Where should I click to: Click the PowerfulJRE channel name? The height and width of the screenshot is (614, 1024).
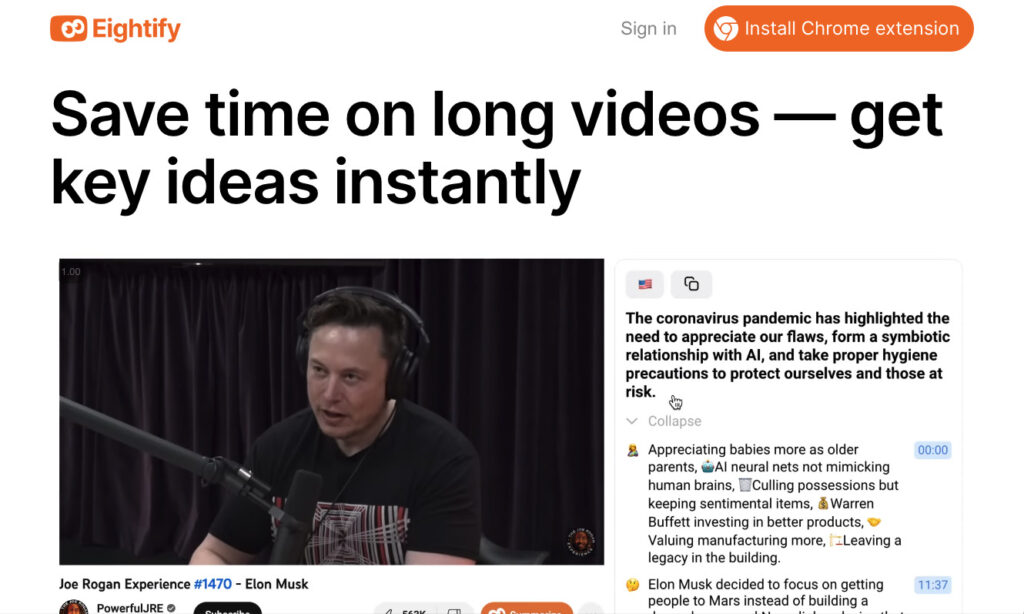pyautogui.click(x=130, y=608)
